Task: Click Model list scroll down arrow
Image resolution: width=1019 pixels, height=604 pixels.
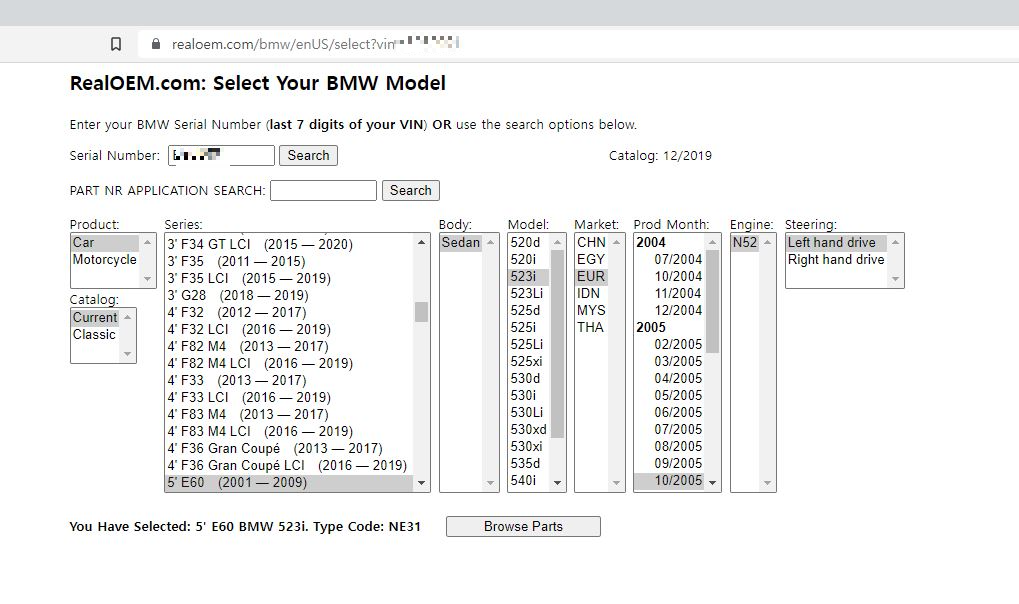Action: 557,483
